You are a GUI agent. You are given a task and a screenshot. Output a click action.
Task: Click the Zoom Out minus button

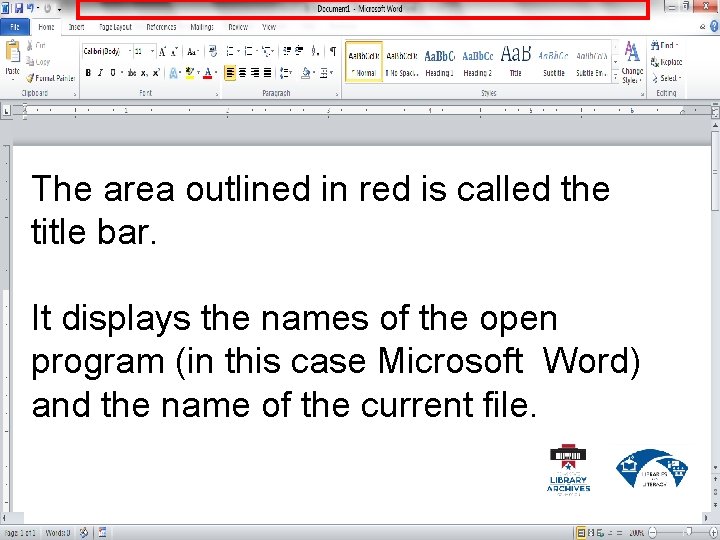(x=652, y=532)
